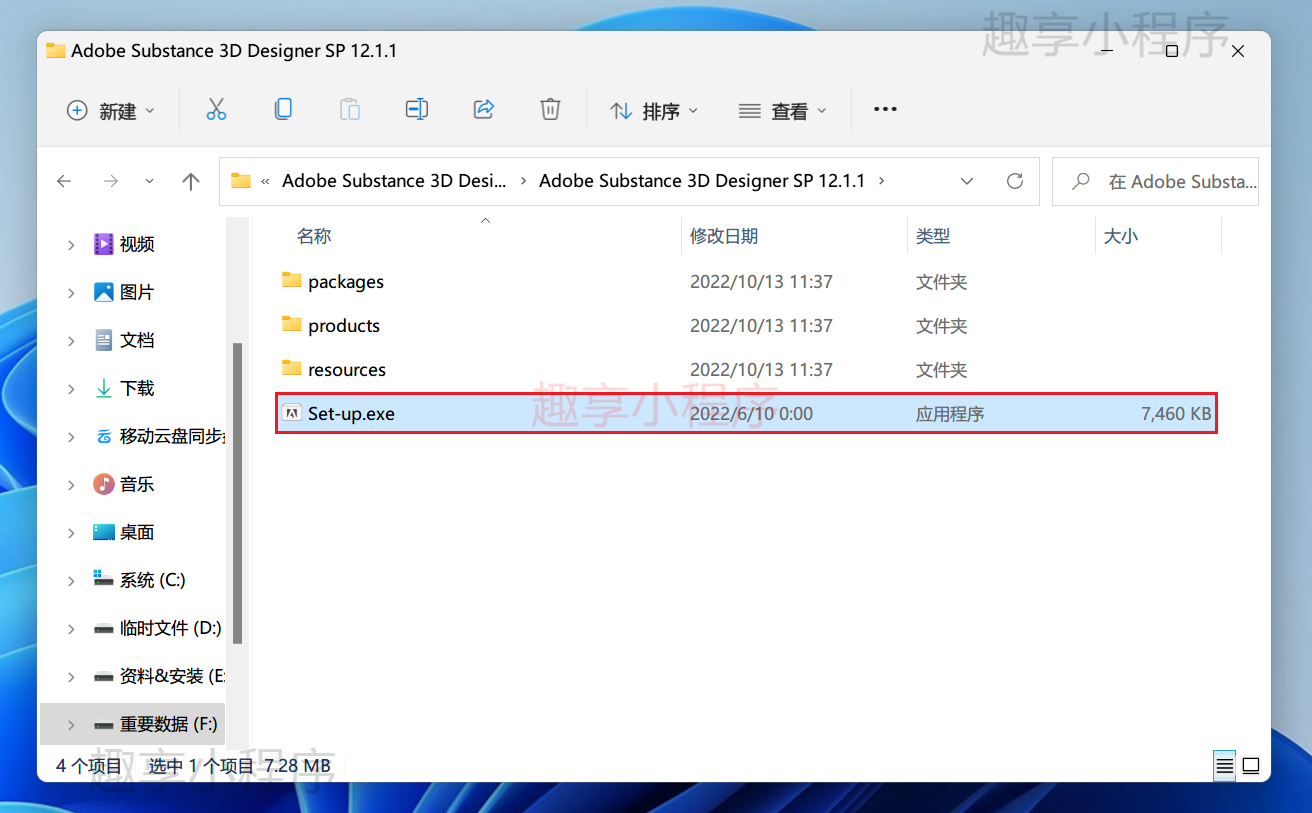Select 下载 in navigation pane
The height and width of the screenshot is (813, 1312).
pyautogui.click(x=137, y=388)
